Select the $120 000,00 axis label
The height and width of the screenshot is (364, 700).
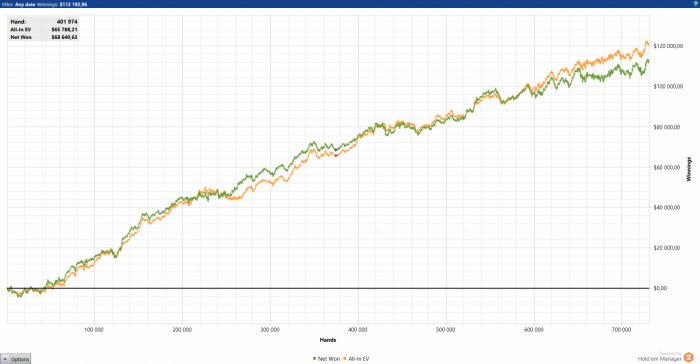point(668,46)
